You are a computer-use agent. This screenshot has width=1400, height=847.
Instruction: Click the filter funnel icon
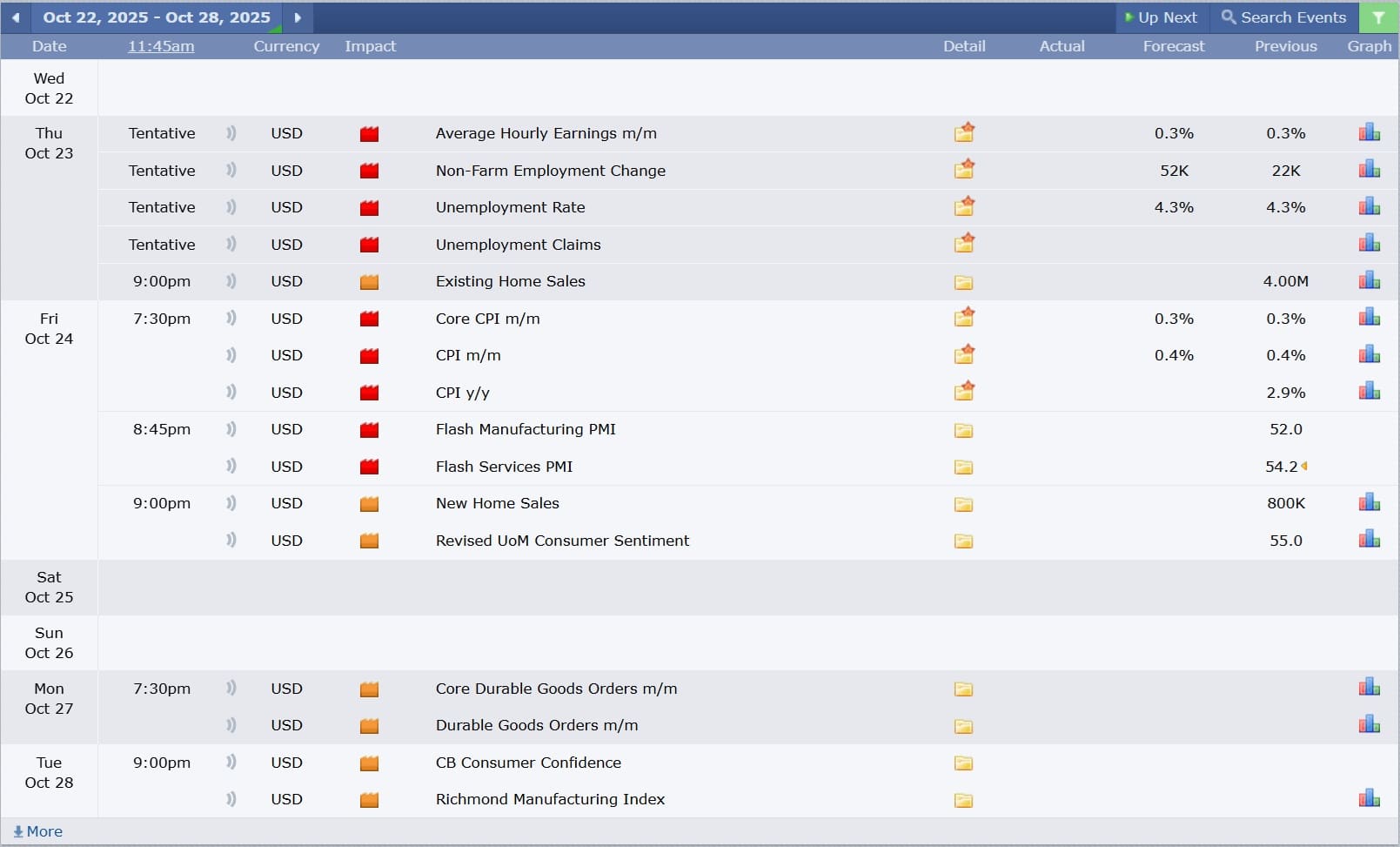(1378, 17)
